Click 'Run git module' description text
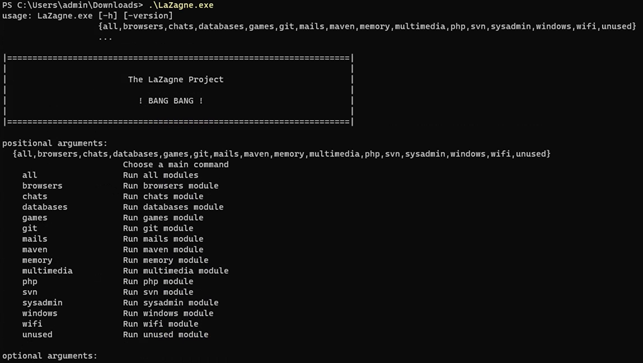Image resolution: width=643 pixels, height=363 pixels. pyautogui.click(x=158, y=228)
